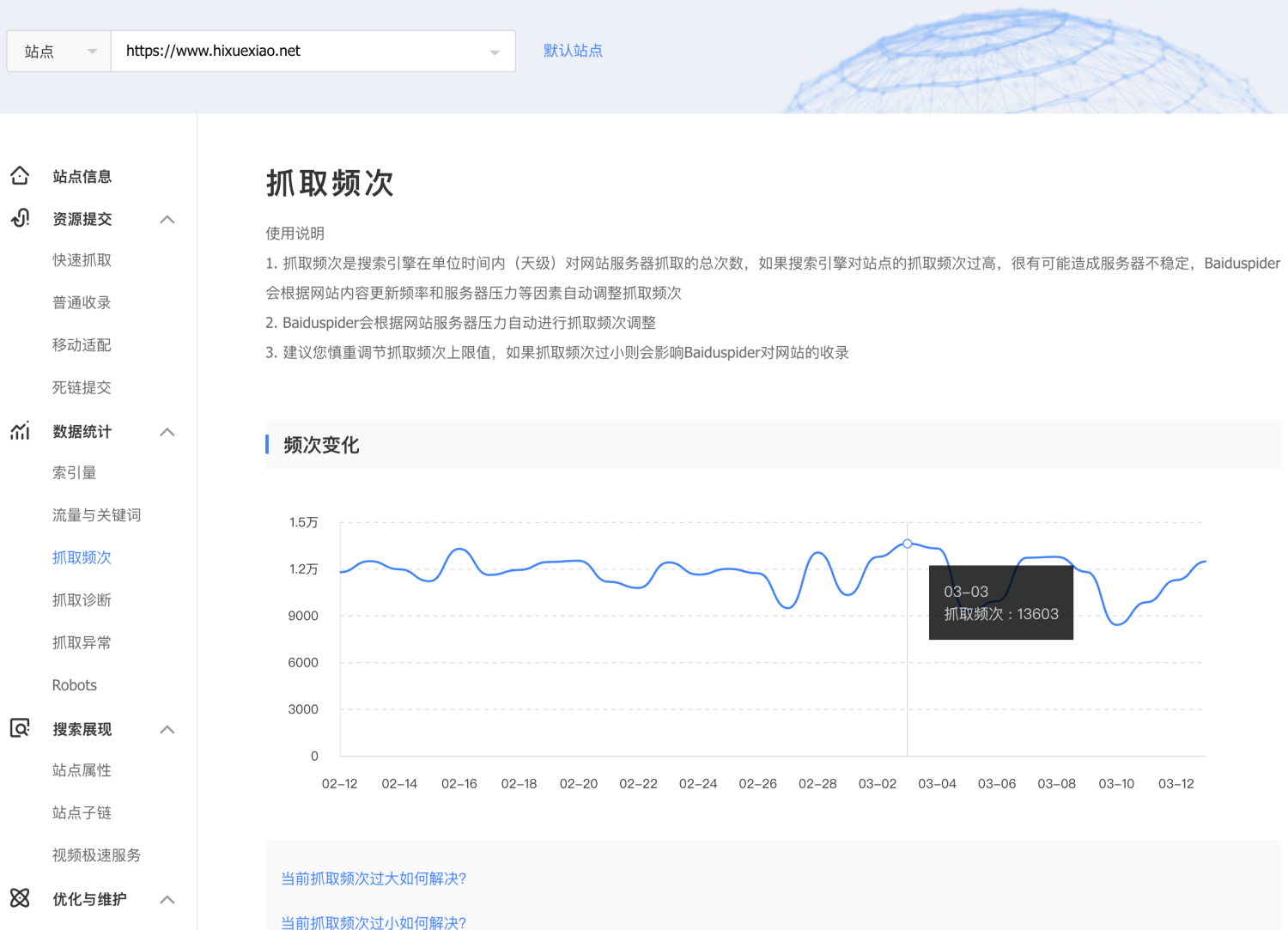Open 站点属性 menu item
1288x930 pixels.
tap(82, 770)
